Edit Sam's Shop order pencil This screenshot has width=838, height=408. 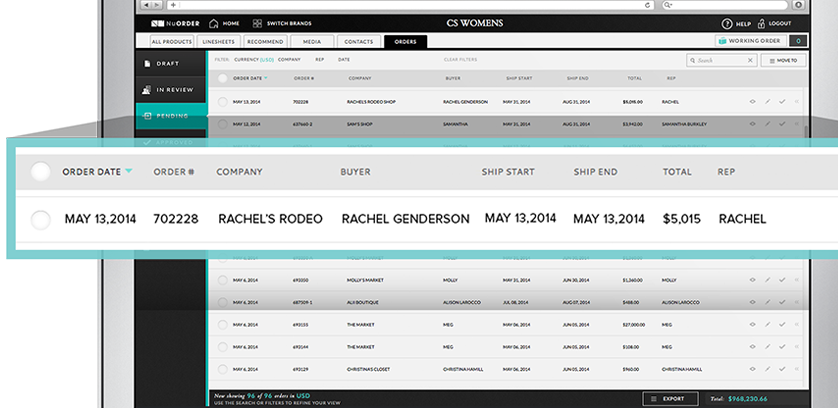click(x=767, y=124)
